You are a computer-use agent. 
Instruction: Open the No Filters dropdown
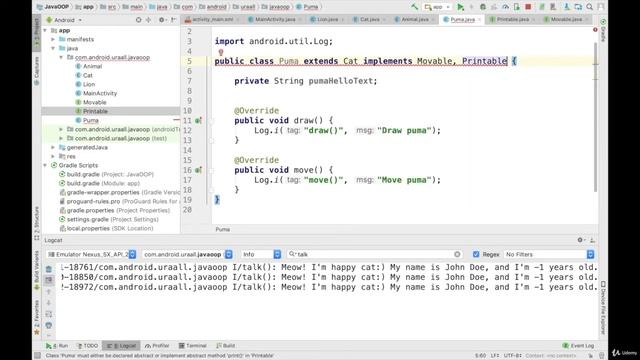tap(549, 254)
